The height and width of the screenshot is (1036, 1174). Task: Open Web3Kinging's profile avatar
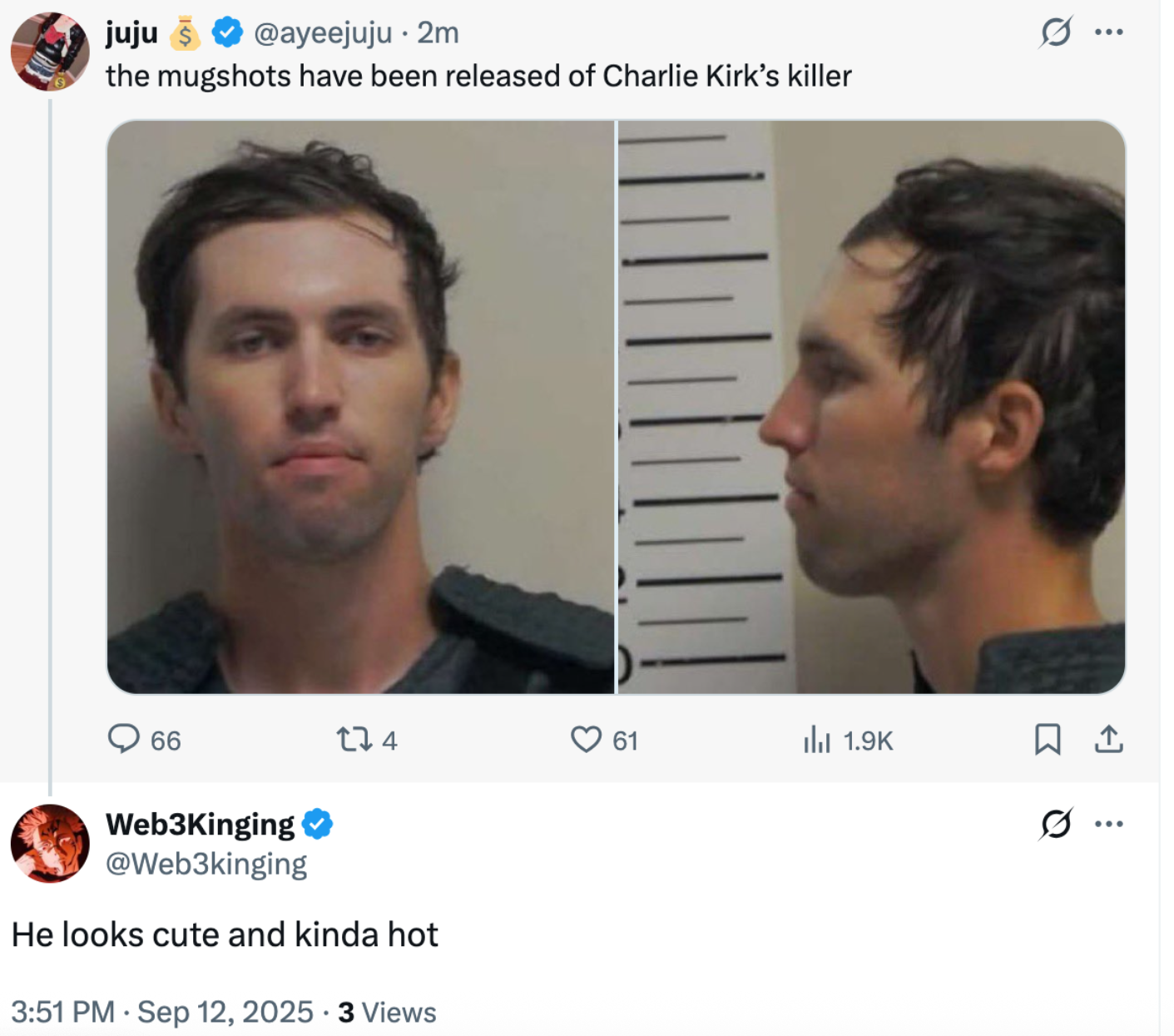50,843
